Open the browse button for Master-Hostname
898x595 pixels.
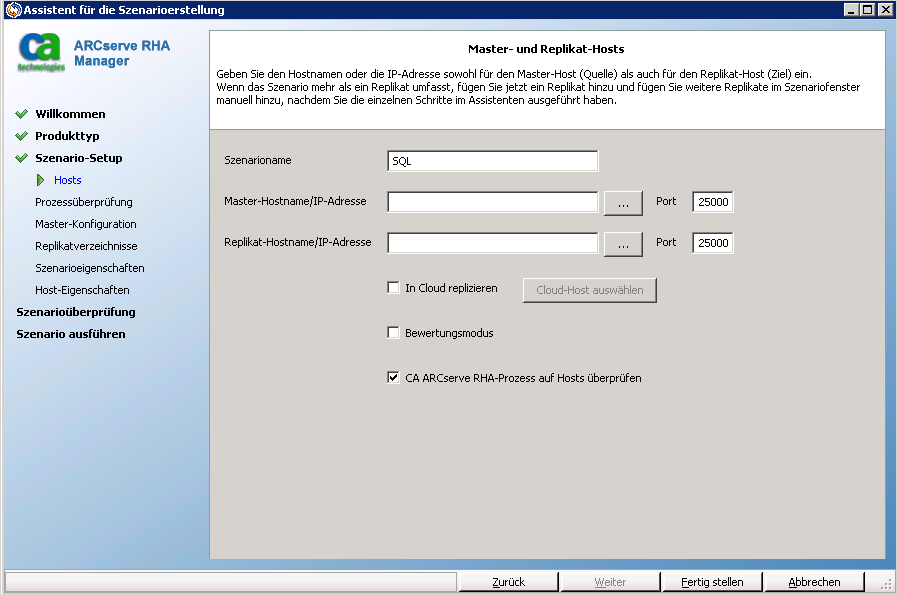[x=623, y=203]
